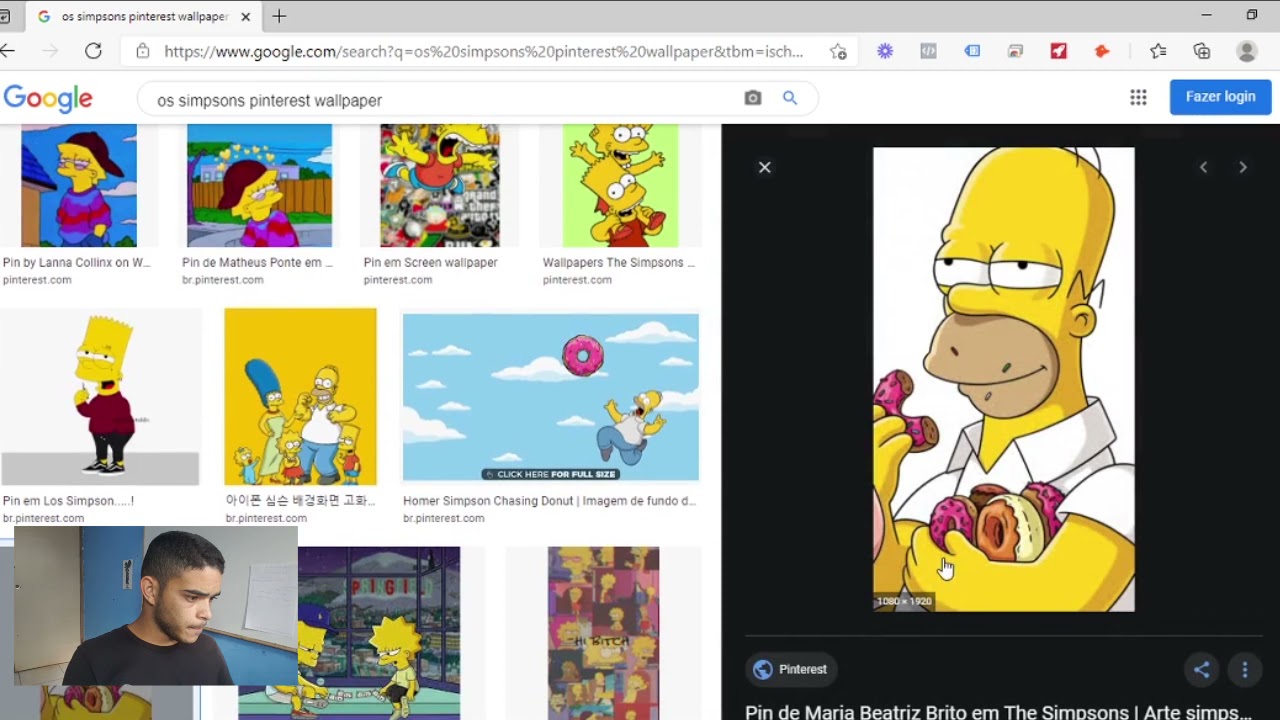Go back to the previous page
1280x720 pixels.
click(8, 51)
